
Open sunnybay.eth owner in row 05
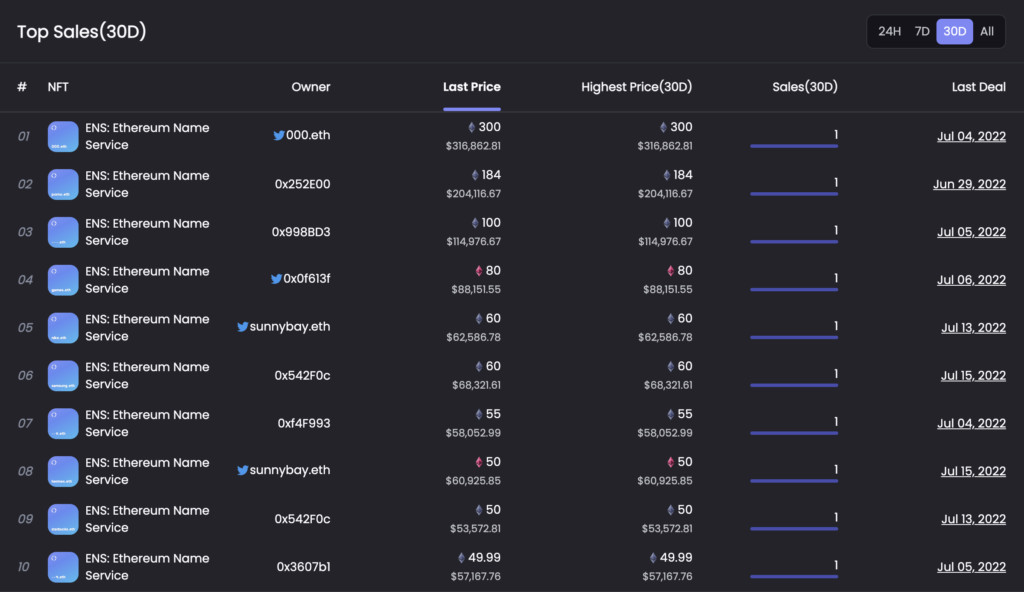point(290,327)
